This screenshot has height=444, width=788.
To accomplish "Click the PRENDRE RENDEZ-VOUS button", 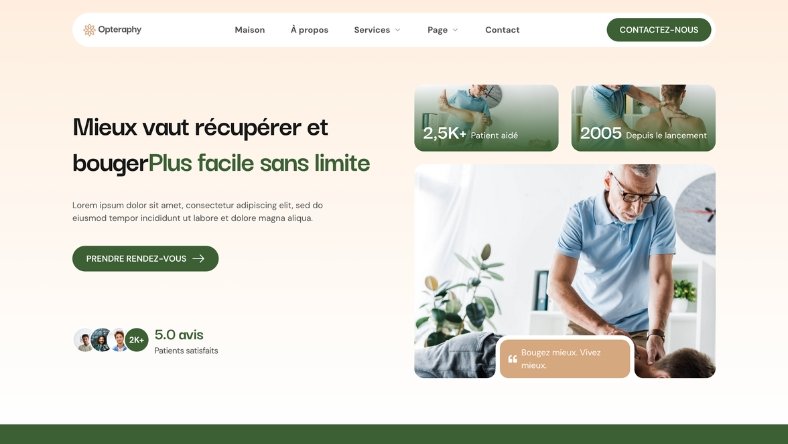I will [x=145, y=258].
